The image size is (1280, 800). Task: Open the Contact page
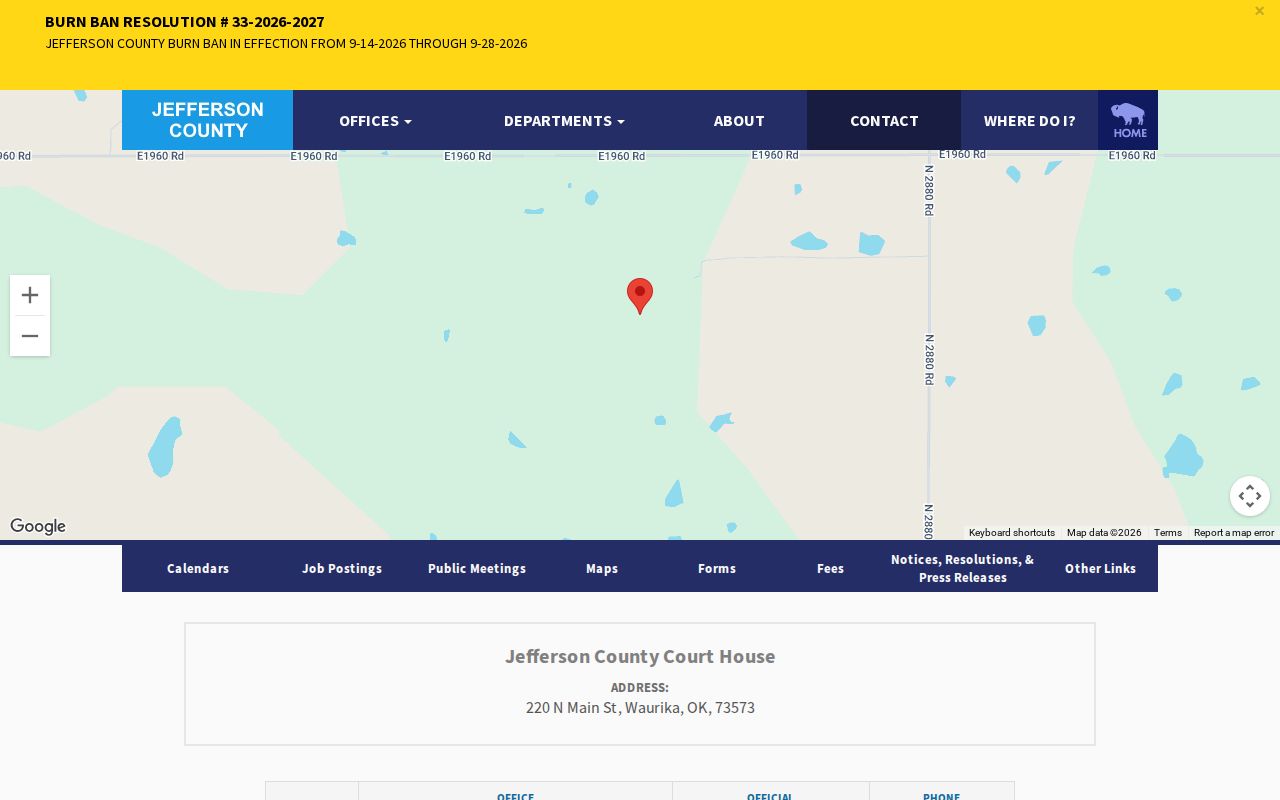[884, 120]
